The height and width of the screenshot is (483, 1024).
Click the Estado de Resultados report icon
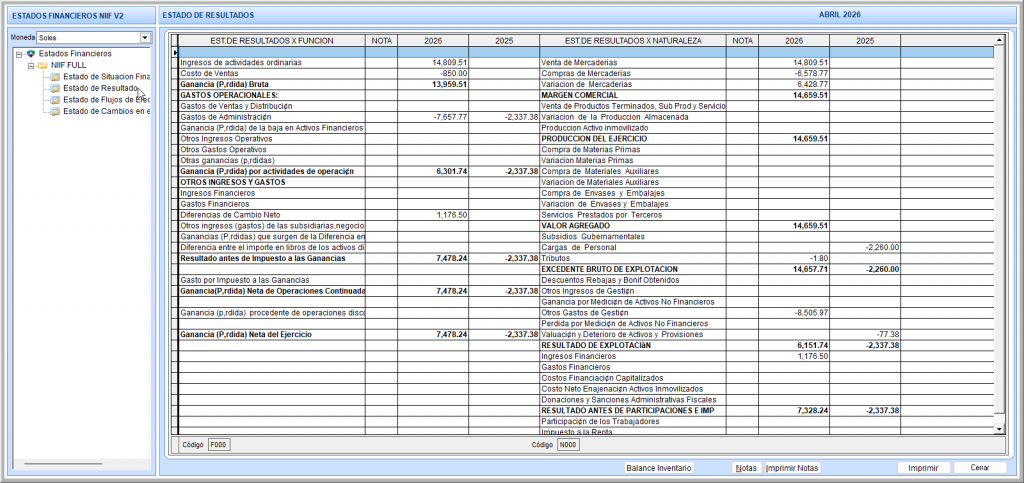click(56, 88)
